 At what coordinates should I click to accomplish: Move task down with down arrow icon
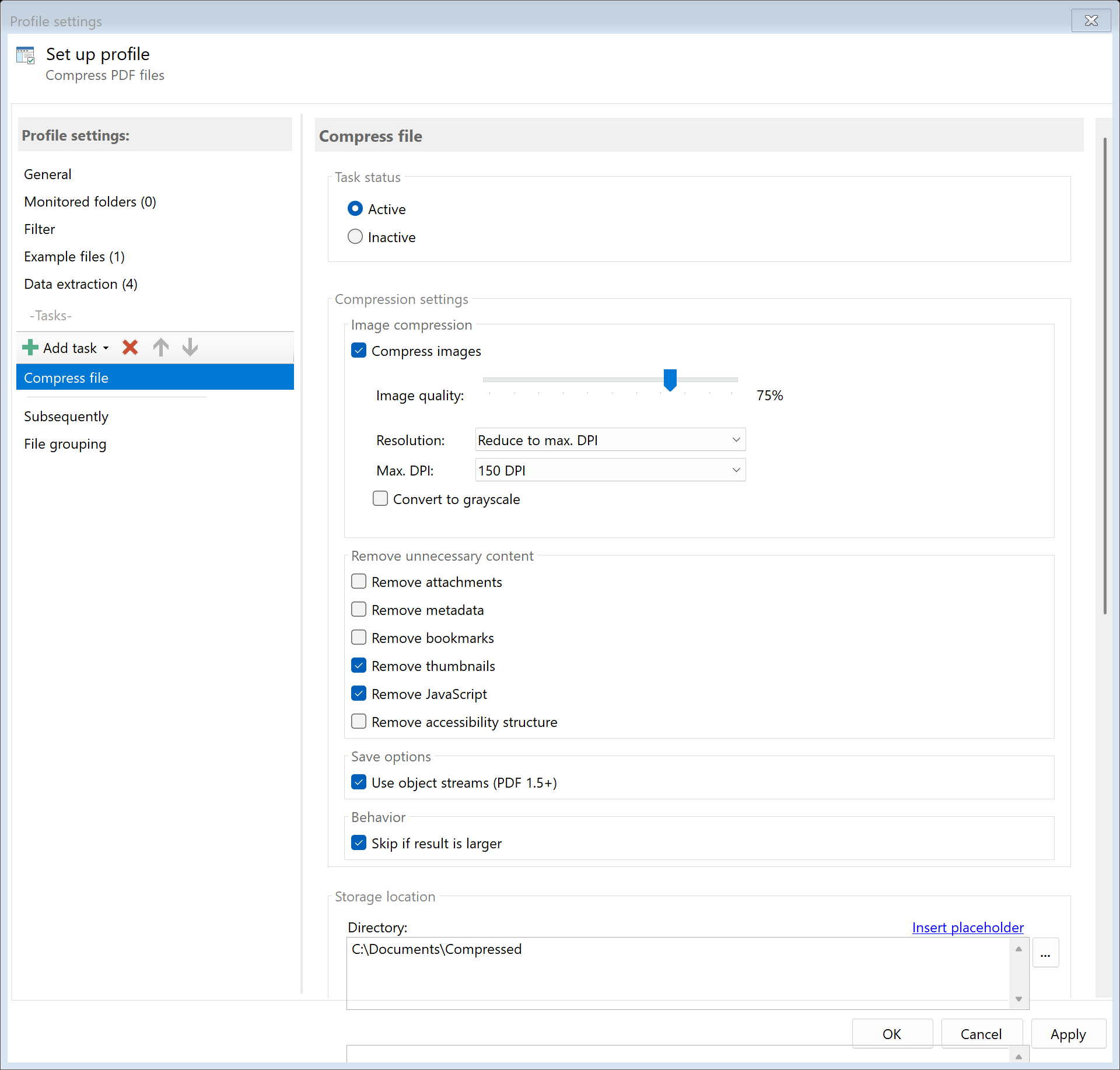190,348
